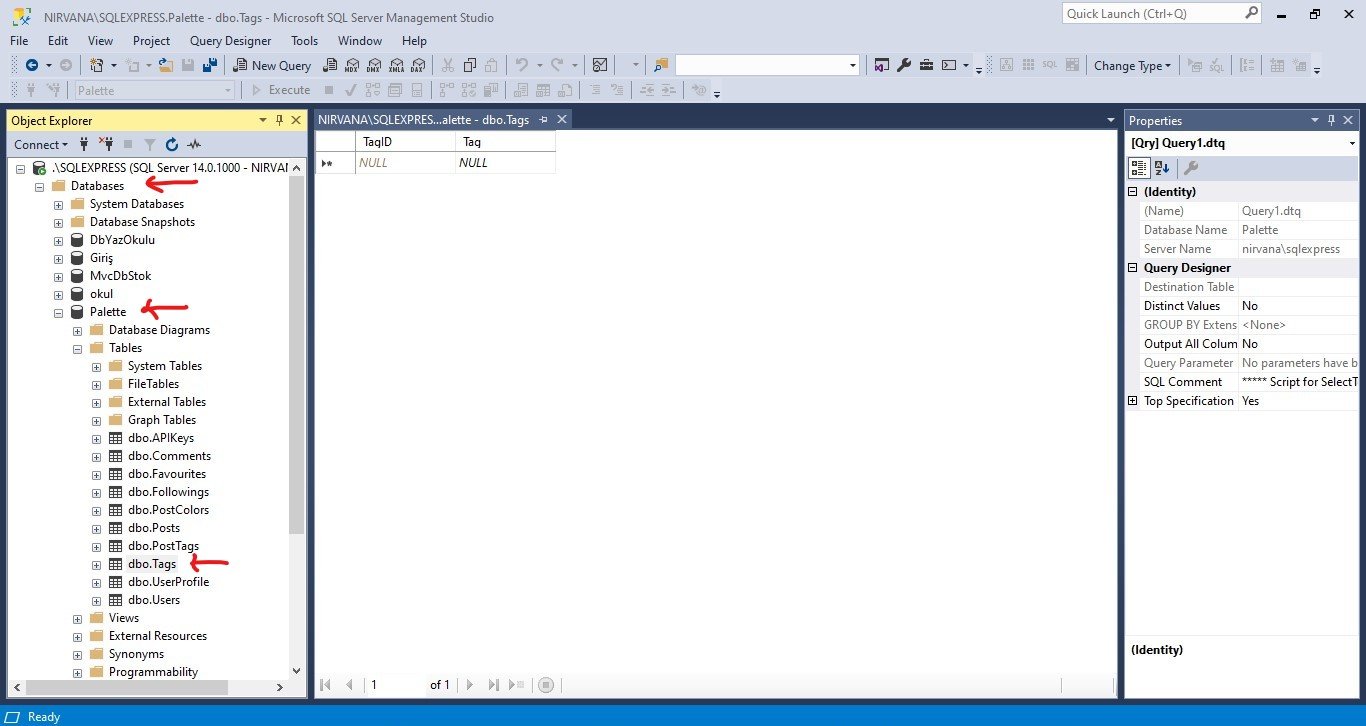Expand the System Databases node
This screenshot has width=1366, height=726.
(x=59, y=204)
